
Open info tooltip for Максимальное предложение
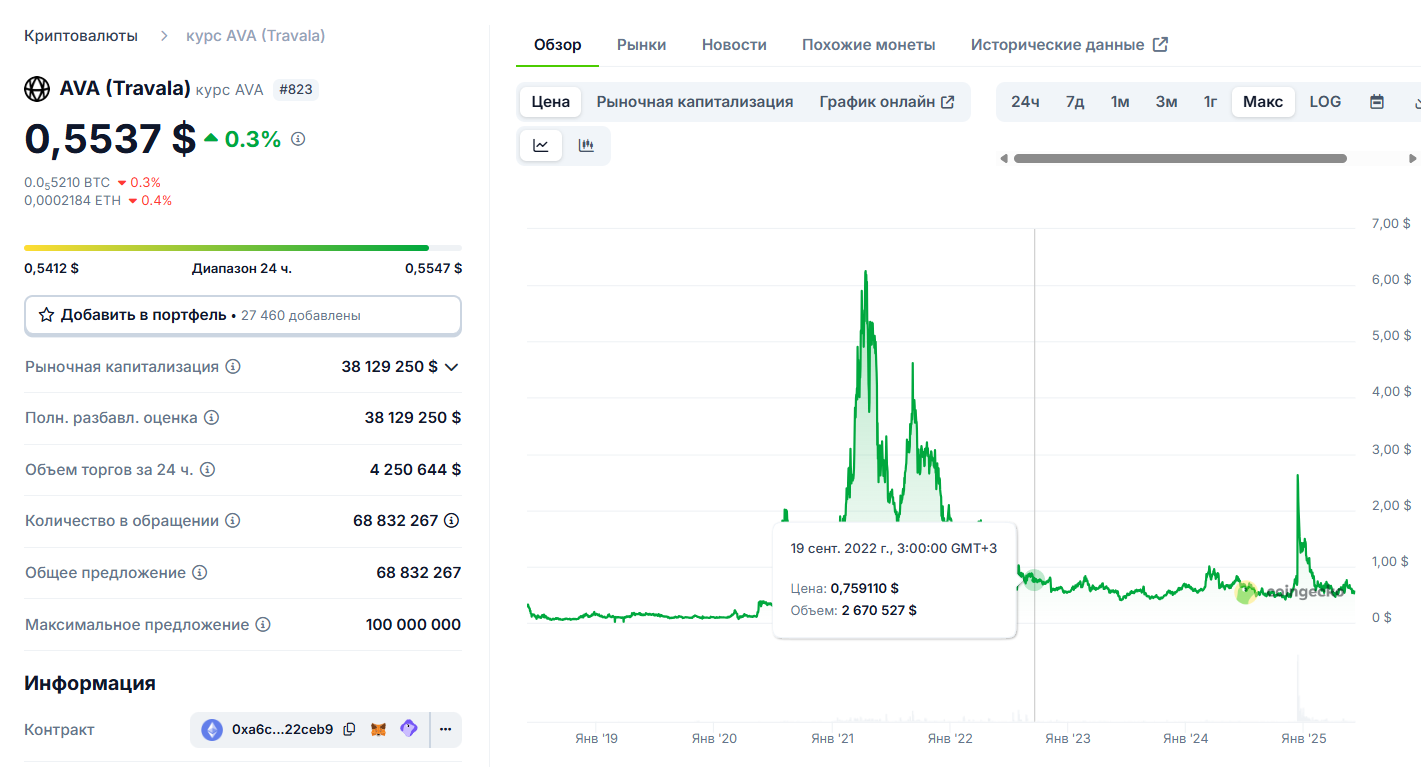tap(263, 625)
